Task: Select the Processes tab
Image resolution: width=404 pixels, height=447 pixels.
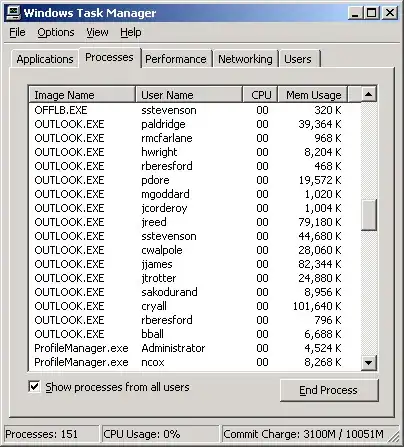Action: (109, 57)
